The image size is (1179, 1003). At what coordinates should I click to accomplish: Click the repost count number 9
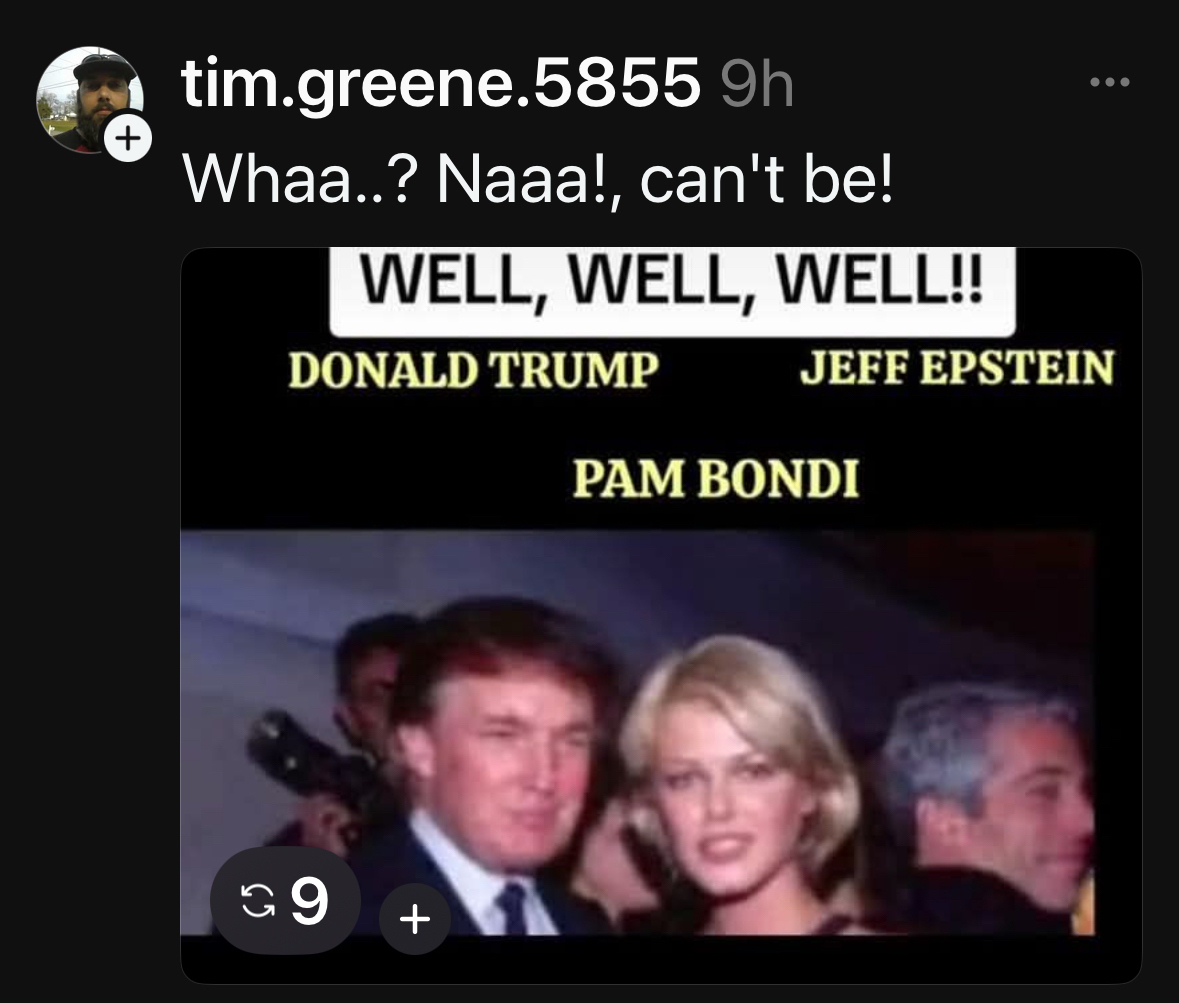(x=310, y=900)
